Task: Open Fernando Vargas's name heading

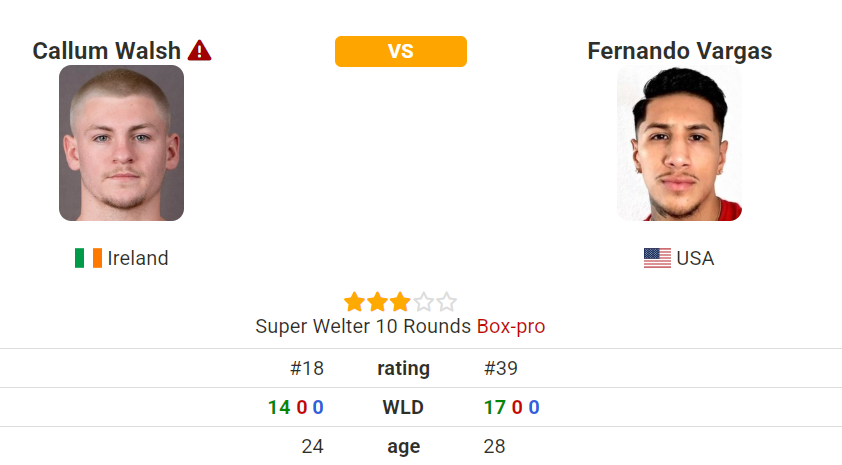Action: point(679,51)
